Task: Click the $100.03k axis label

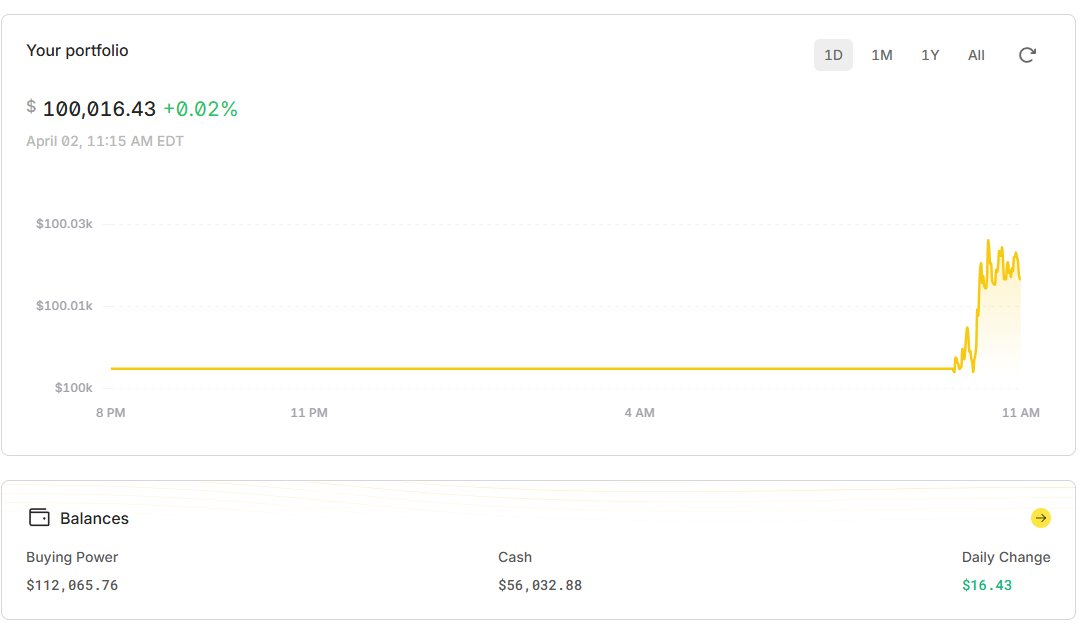Action: (64, 224)
